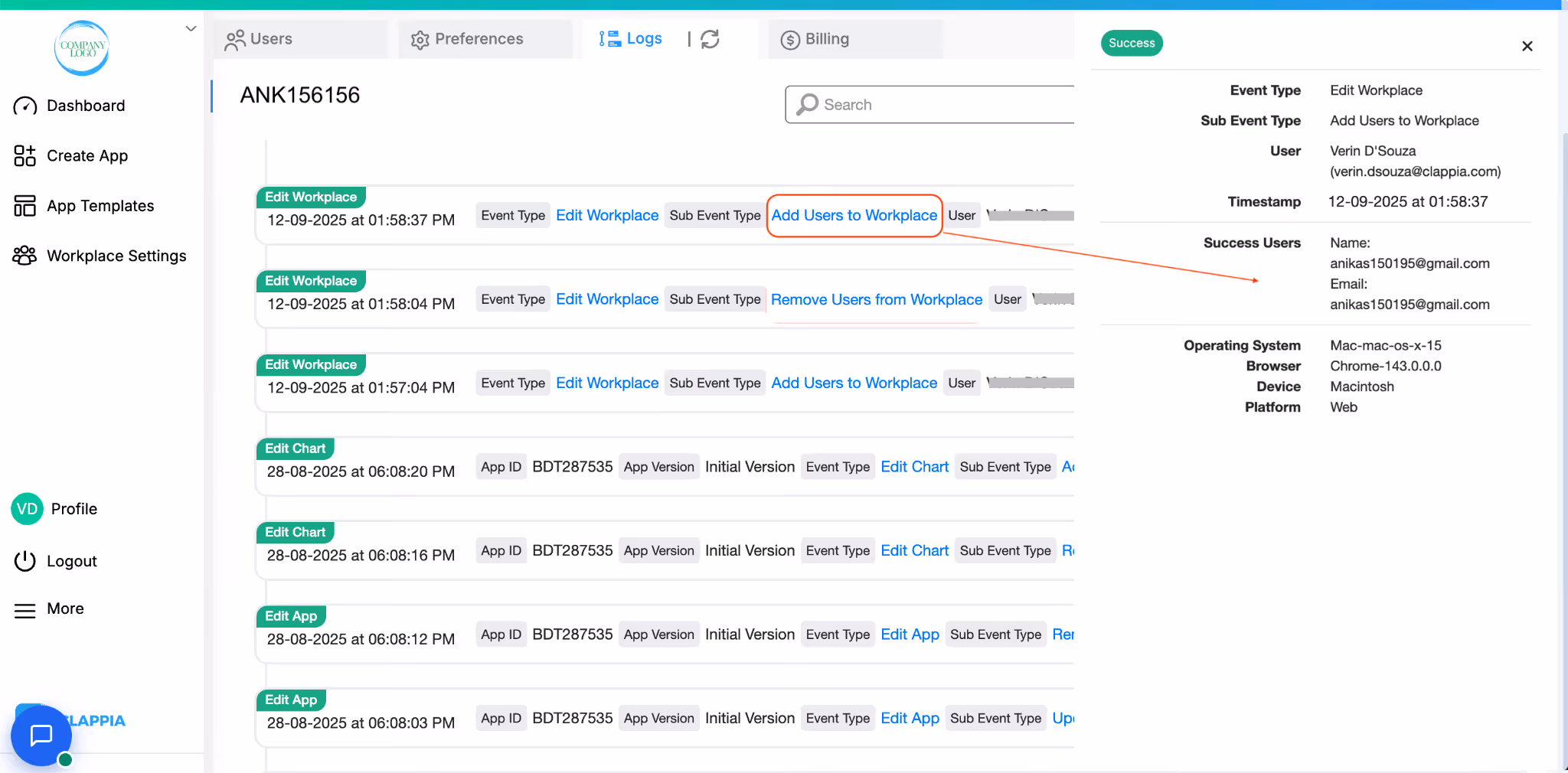Click Edit Workplace badge above 01:57:04 PM
1568x773 pixels.
pos(311,364)
